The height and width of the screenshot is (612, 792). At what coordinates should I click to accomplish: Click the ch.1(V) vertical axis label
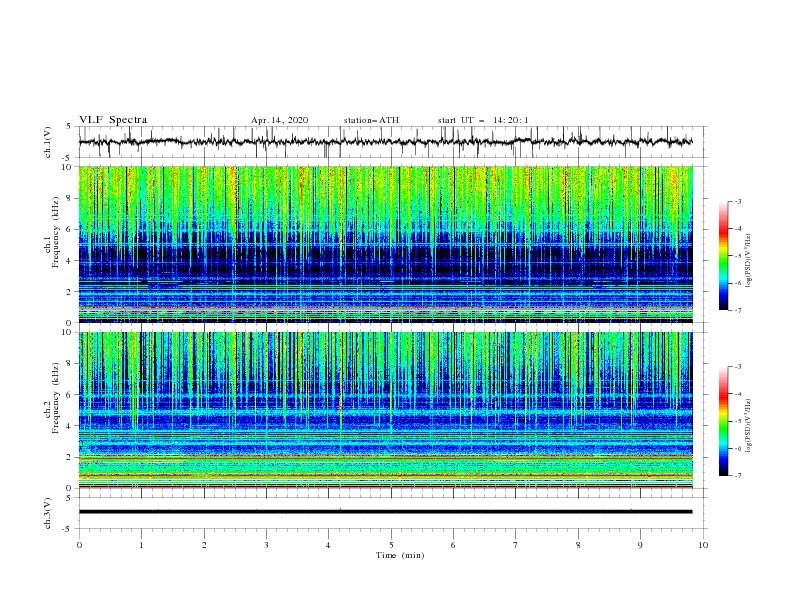48,142
